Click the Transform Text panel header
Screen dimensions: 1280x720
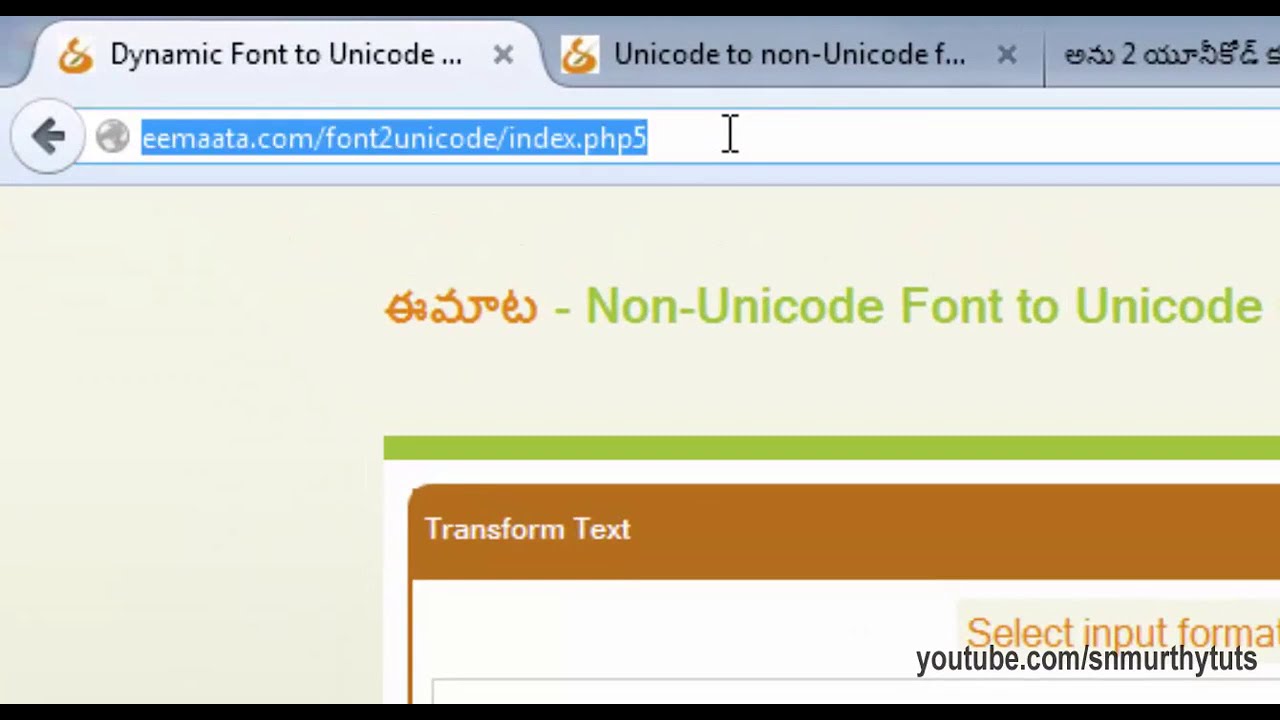click(x=844, y=531)
